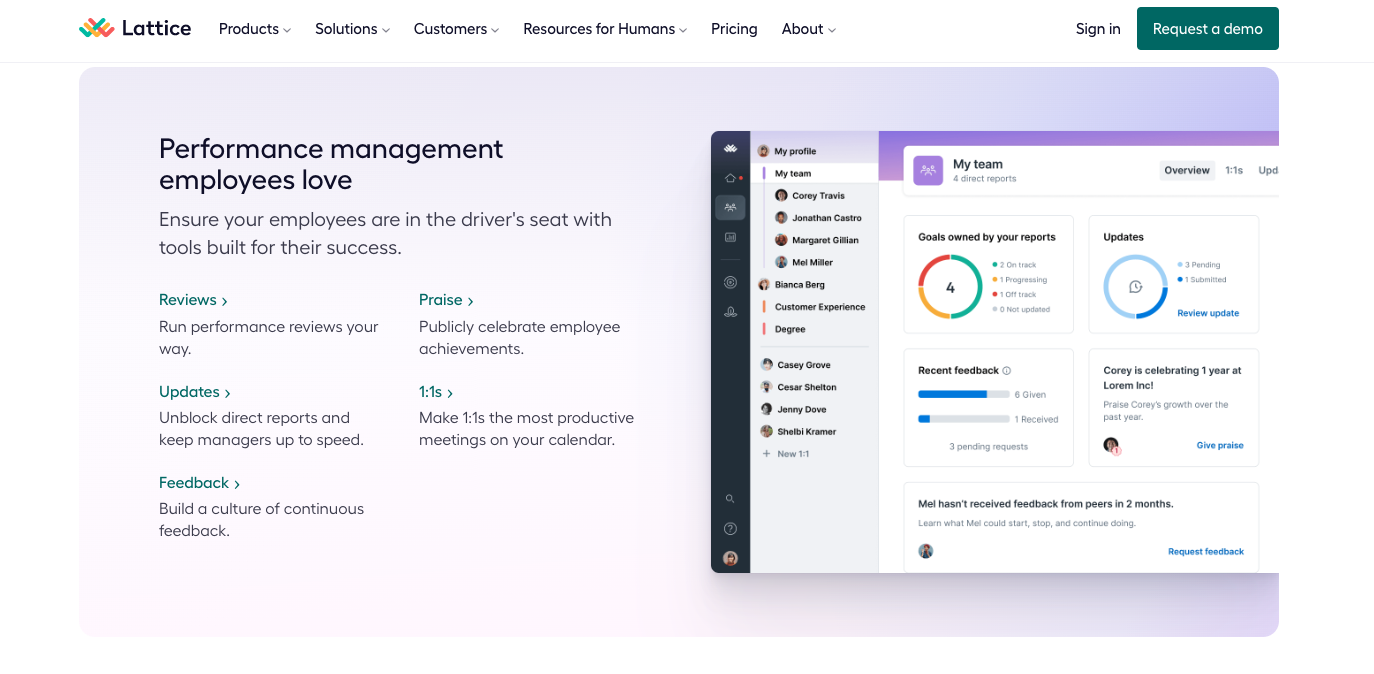This screenshot has height=674, width=1374.
Task: Click Cesar Shelton's avatar
Action: coord(767,387)
